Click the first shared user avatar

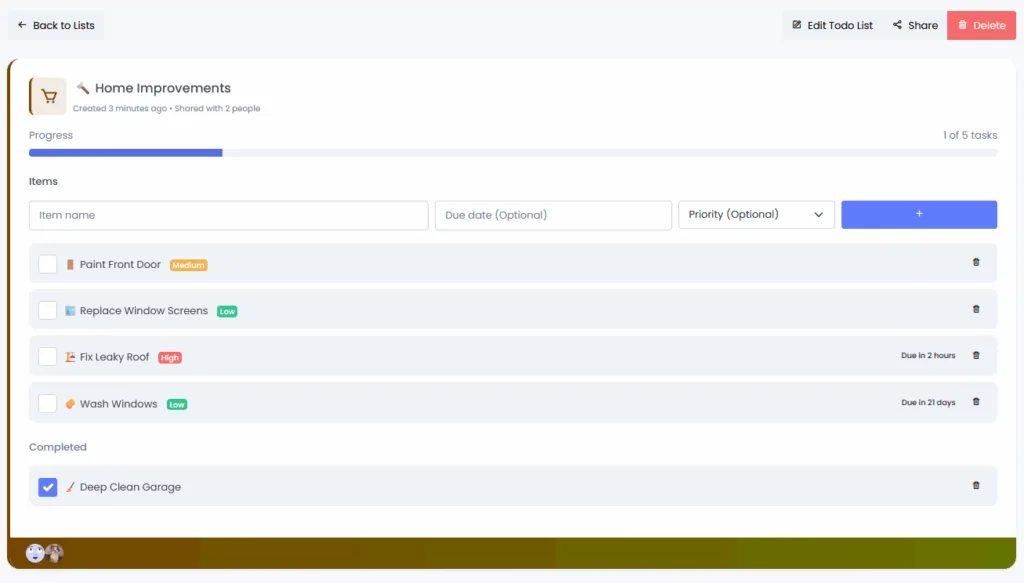[35, 553]
